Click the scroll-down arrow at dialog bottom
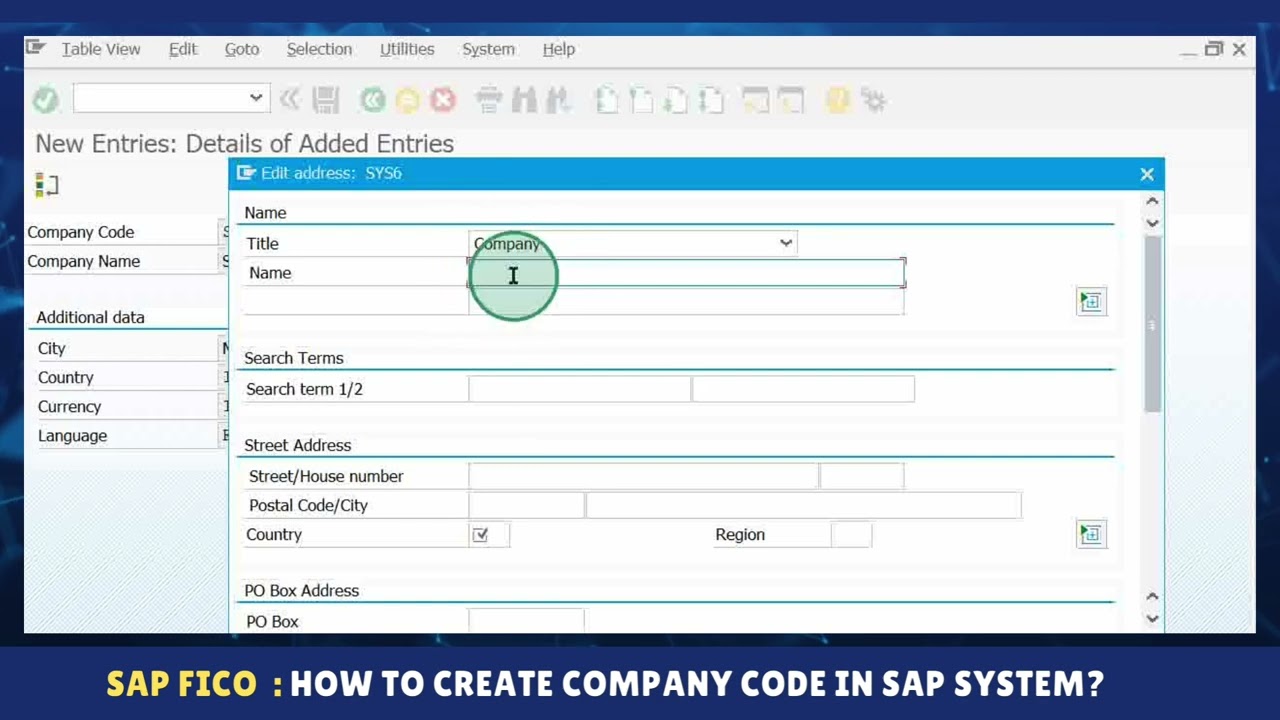Screen dimensions: 1280x720 tap(1152, 619)
